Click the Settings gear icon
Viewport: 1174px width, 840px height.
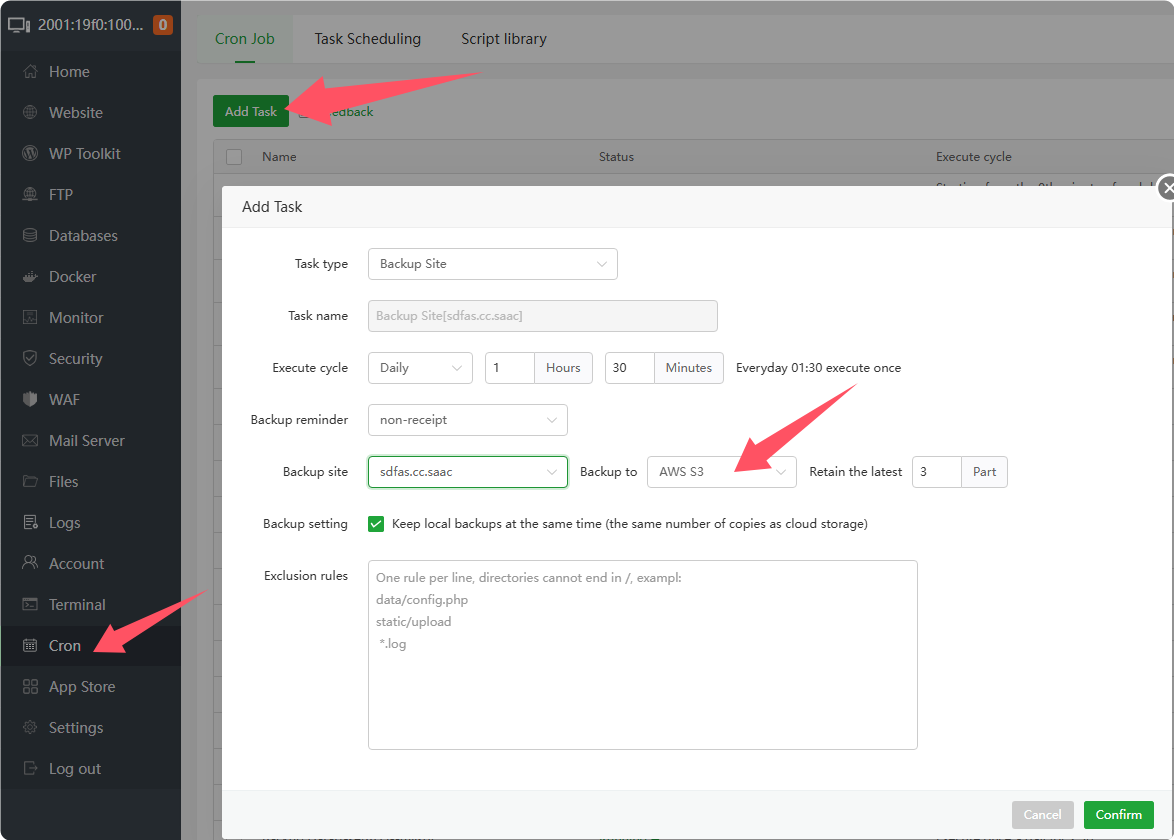pyautogui.click(x=30, y=728)
